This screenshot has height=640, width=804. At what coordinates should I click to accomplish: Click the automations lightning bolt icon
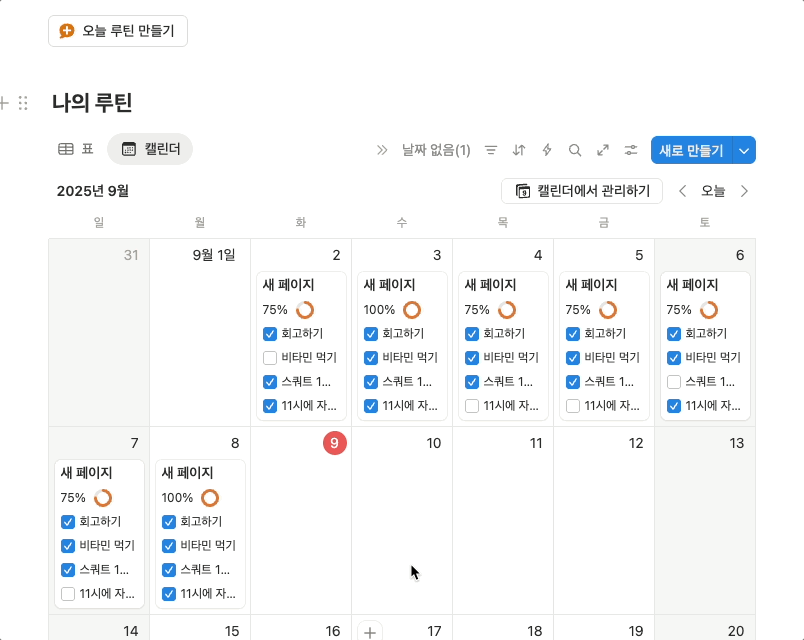click(x=546, y=150)
